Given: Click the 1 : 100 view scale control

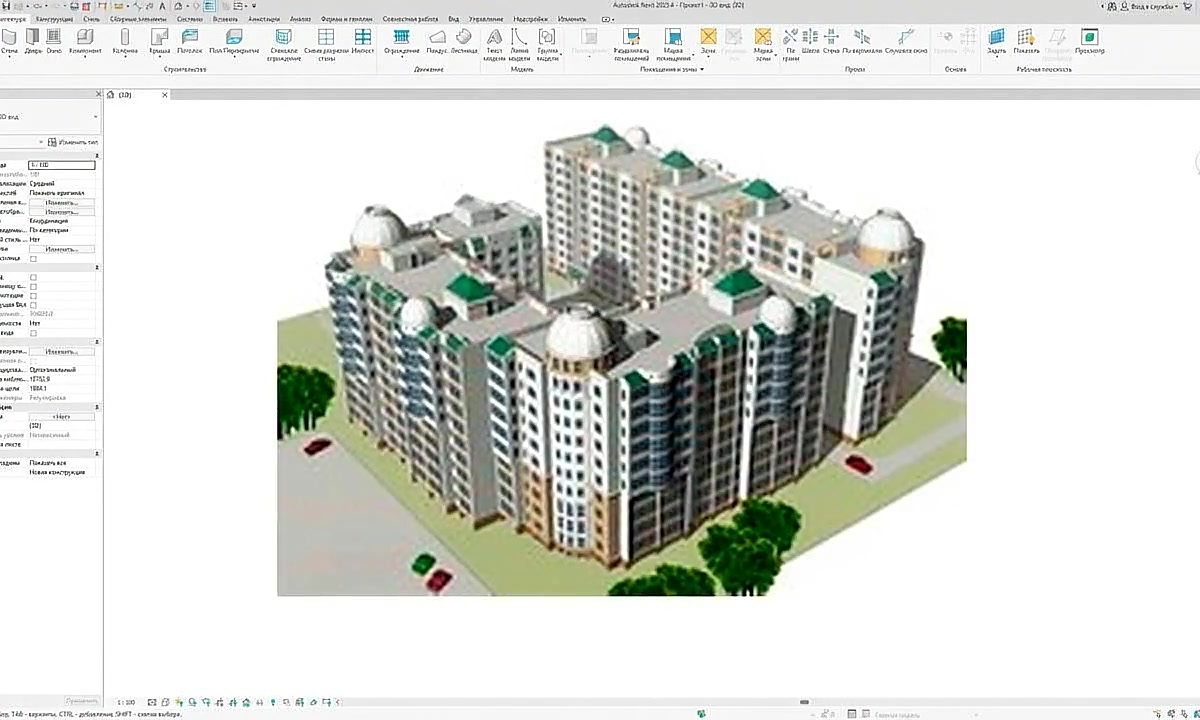Looking at the screenshot, I should tap(126, 703).
